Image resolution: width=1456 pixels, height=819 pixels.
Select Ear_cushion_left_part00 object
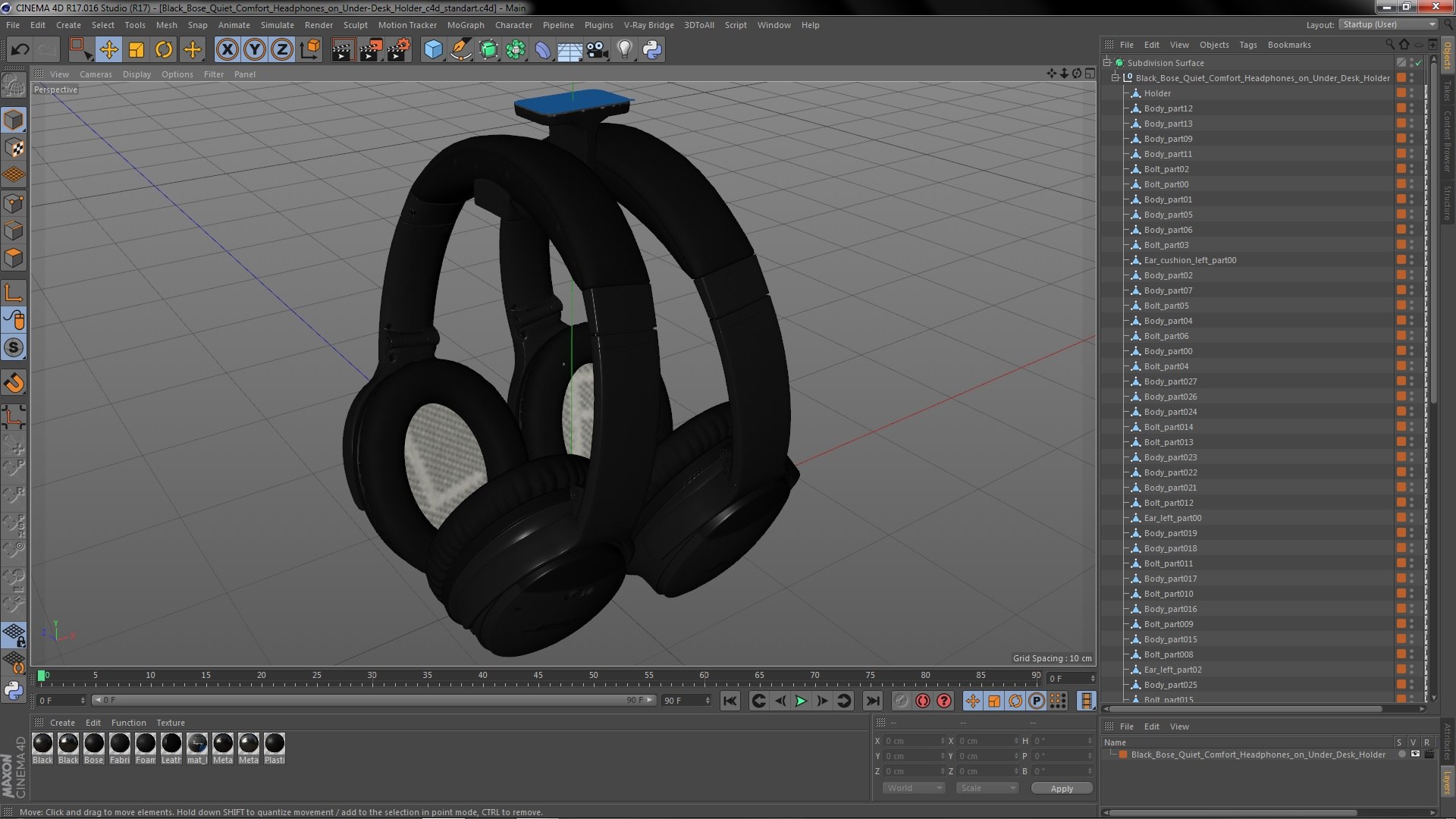[x=1190, y=260]
